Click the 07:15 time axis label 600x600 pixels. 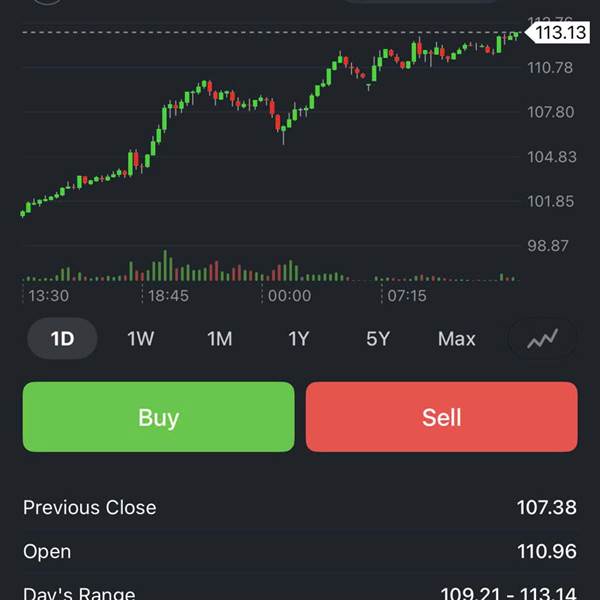(x=407, y=296)
